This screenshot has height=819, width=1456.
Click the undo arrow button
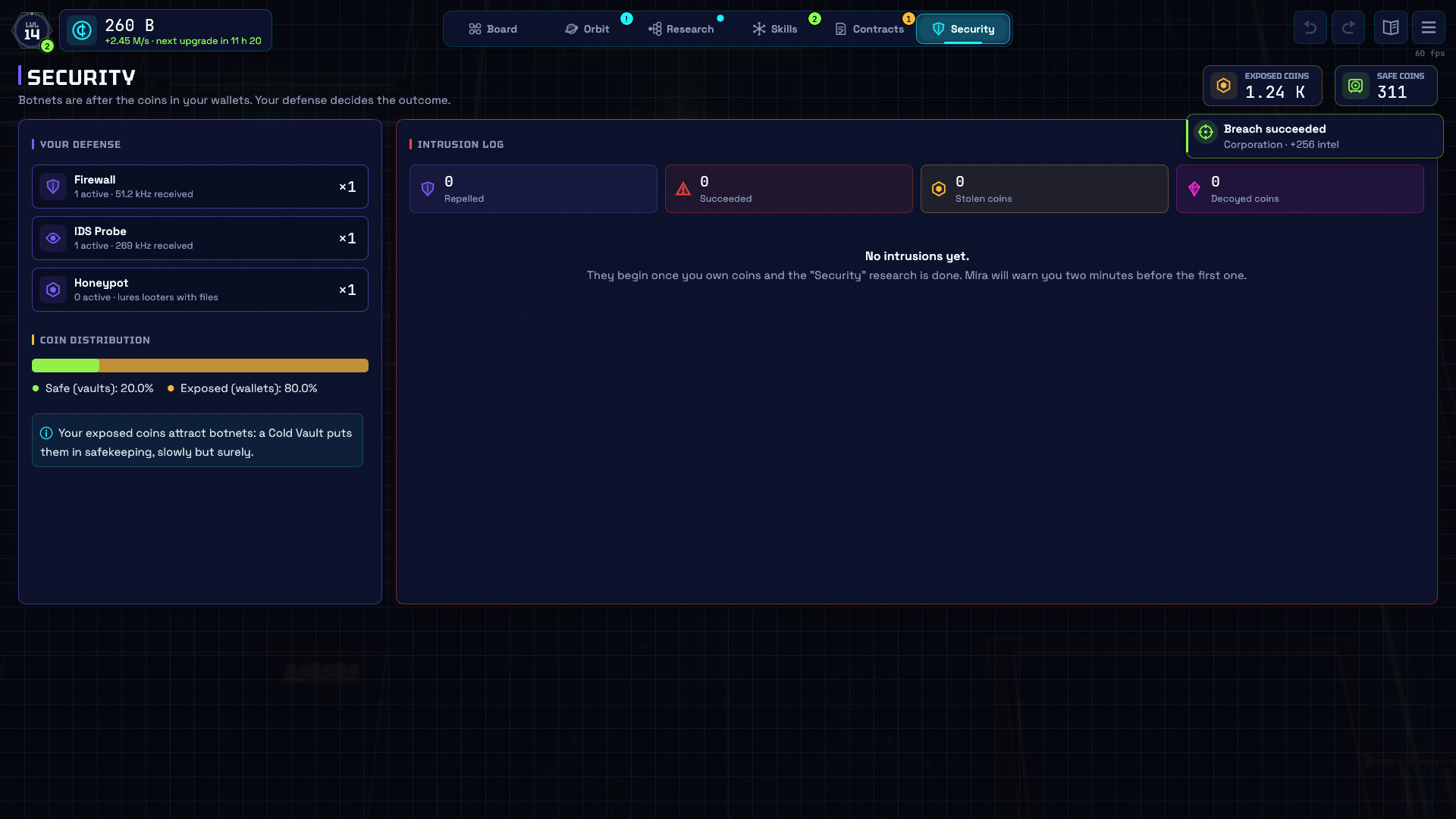tap(1310, 28)
